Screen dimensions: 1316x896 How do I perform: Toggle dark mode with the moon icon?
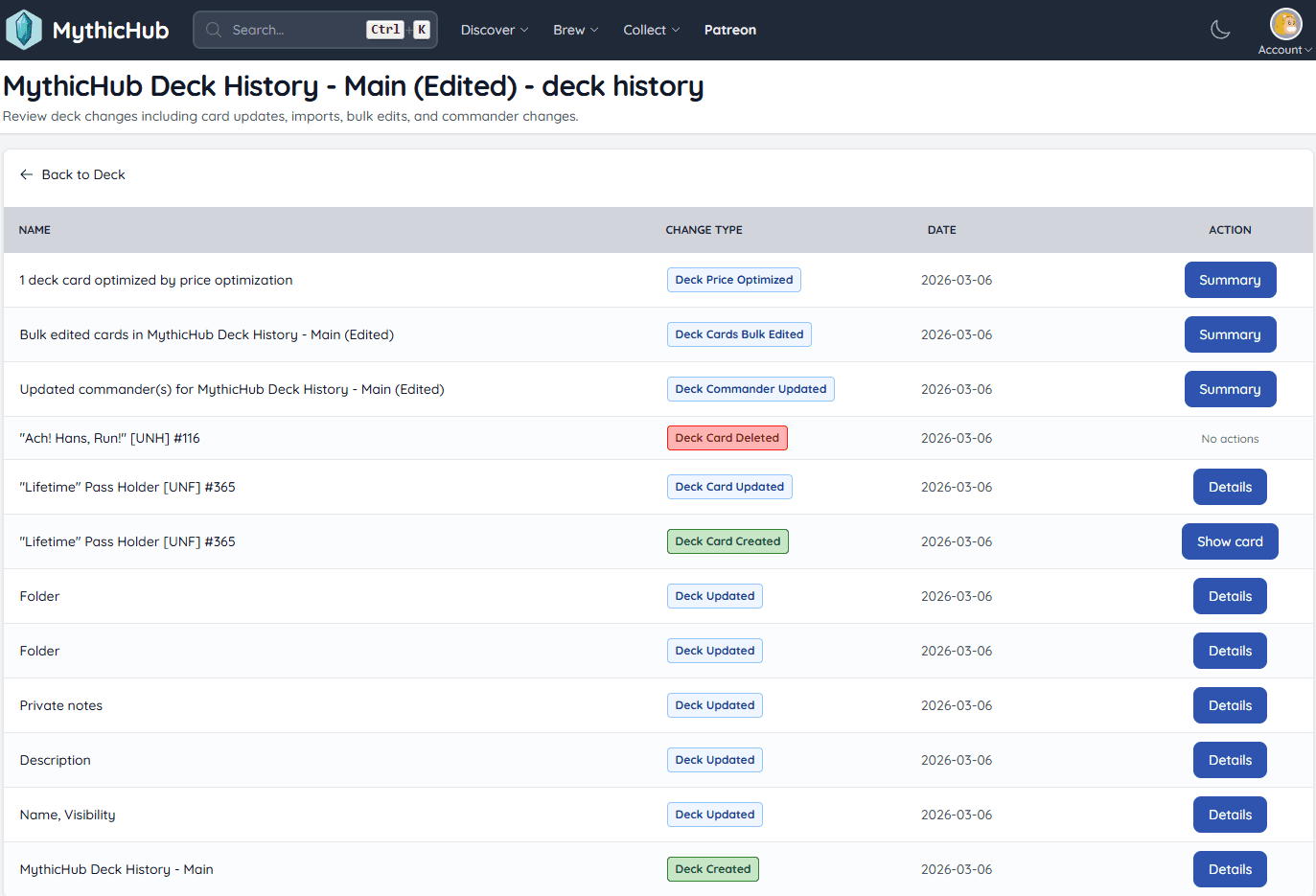coord(1219,30)
